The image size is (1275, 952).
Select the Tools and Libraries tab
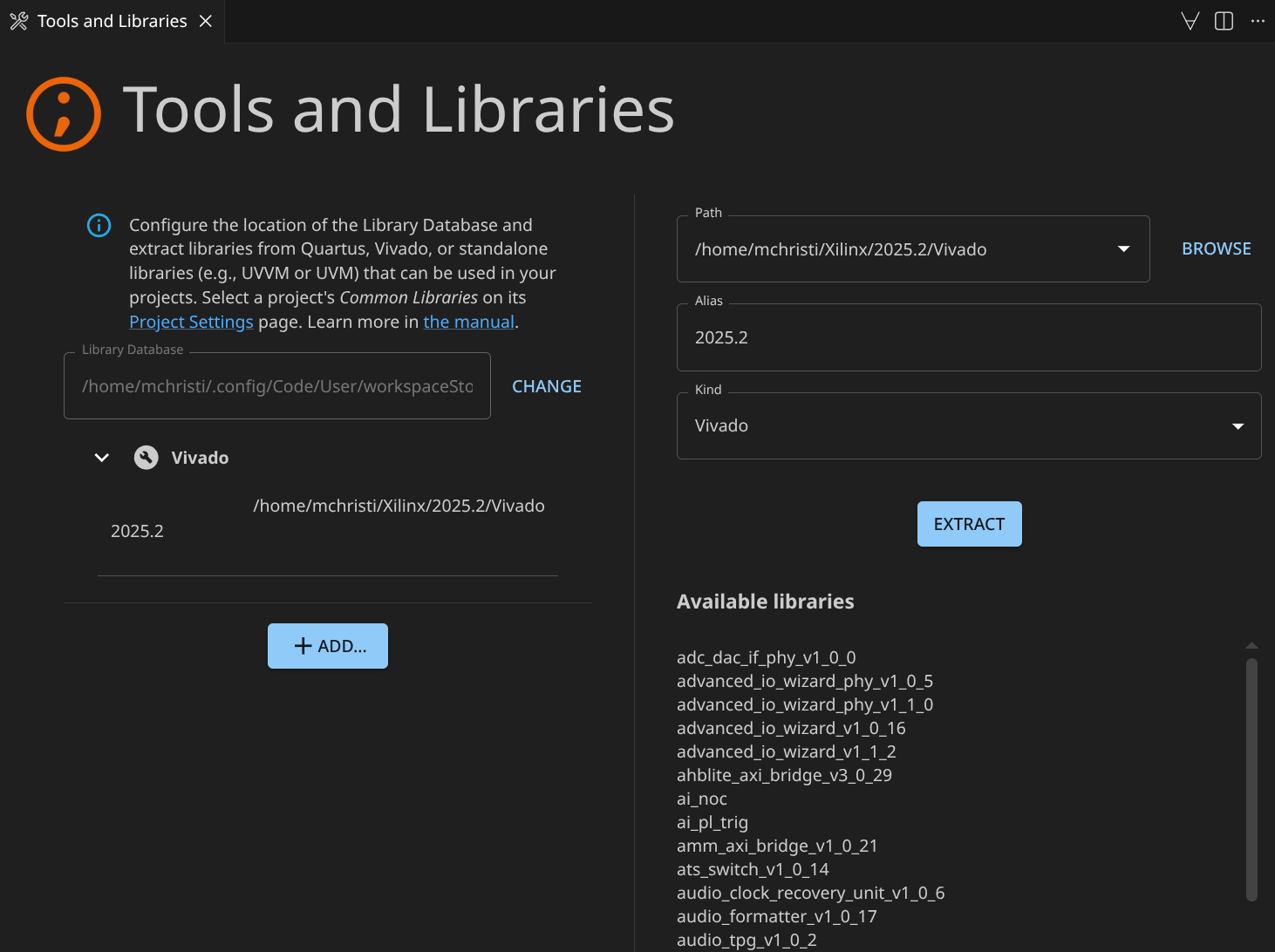(112, 21)
